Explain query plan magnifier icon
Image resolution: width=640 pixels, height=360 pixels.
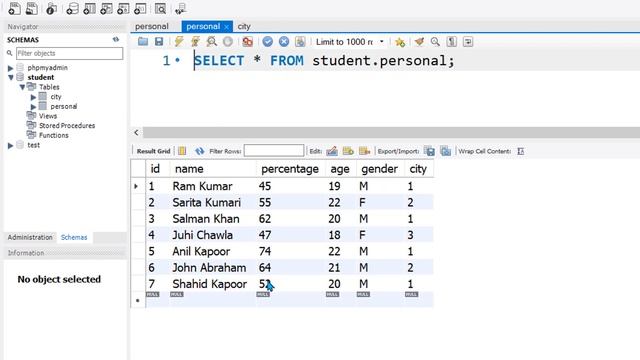coord(211,42)
